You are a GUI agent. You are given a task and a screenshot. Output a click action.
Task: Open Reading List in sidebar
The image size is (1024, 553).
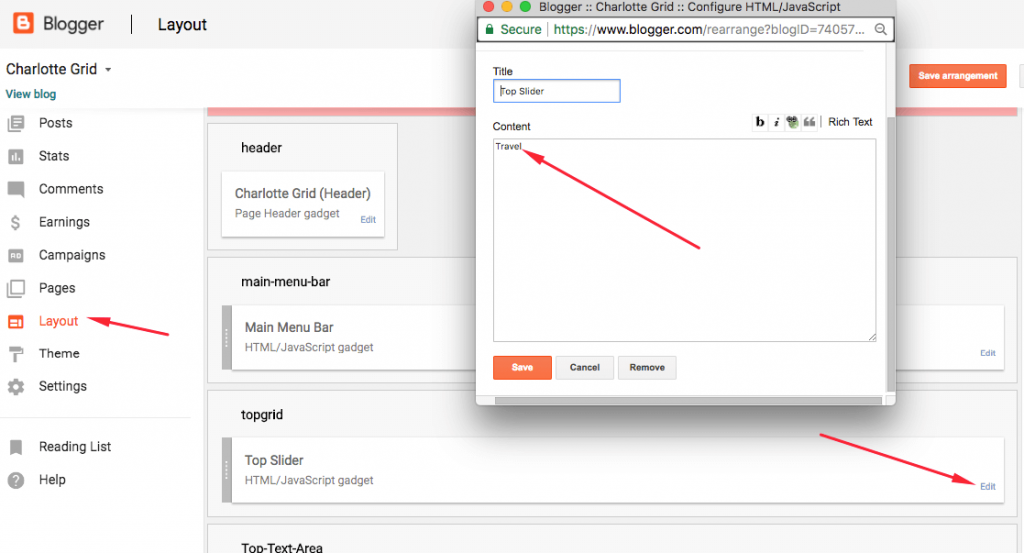(x=74, y=447)
